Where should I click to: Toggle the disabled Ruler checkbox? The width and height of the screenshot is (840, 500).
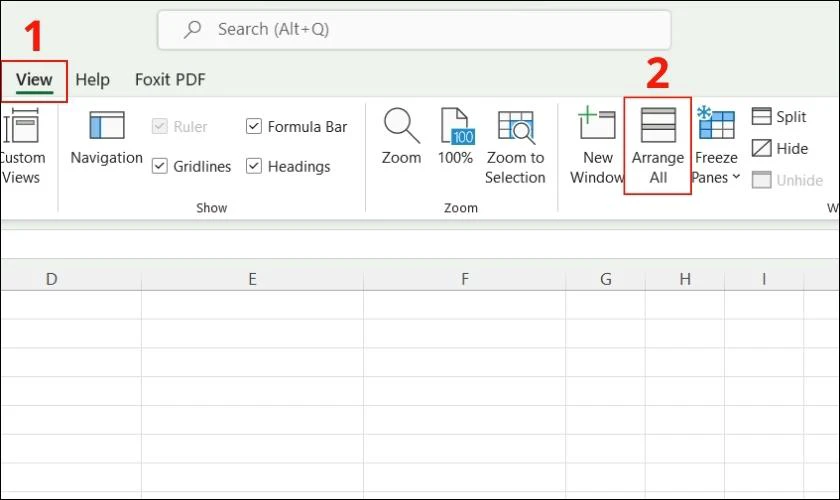160,126
